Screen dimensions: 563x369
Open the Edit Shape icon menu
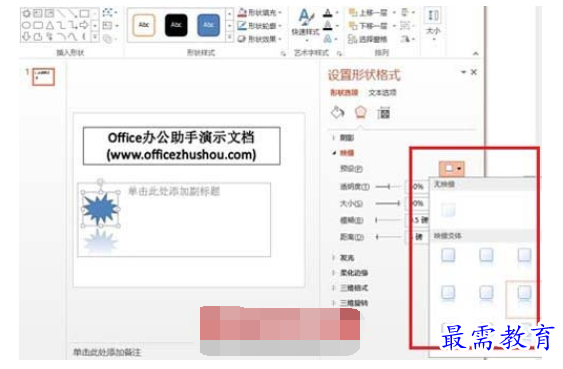coord(108,13)
